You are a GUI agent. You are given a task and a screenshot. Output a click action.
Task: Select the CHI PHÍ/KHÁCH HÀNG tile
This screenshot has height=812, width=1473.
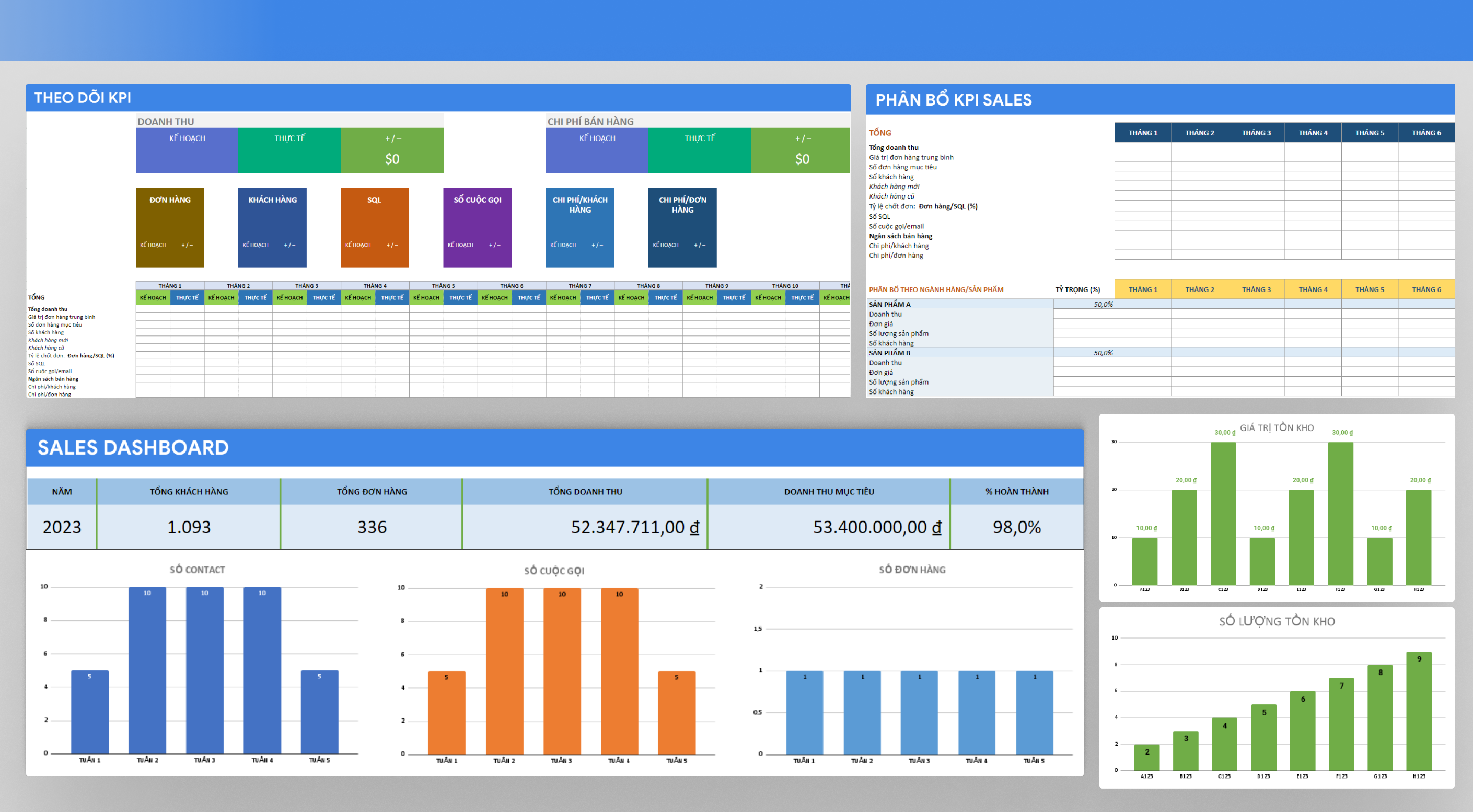[579, 227]
